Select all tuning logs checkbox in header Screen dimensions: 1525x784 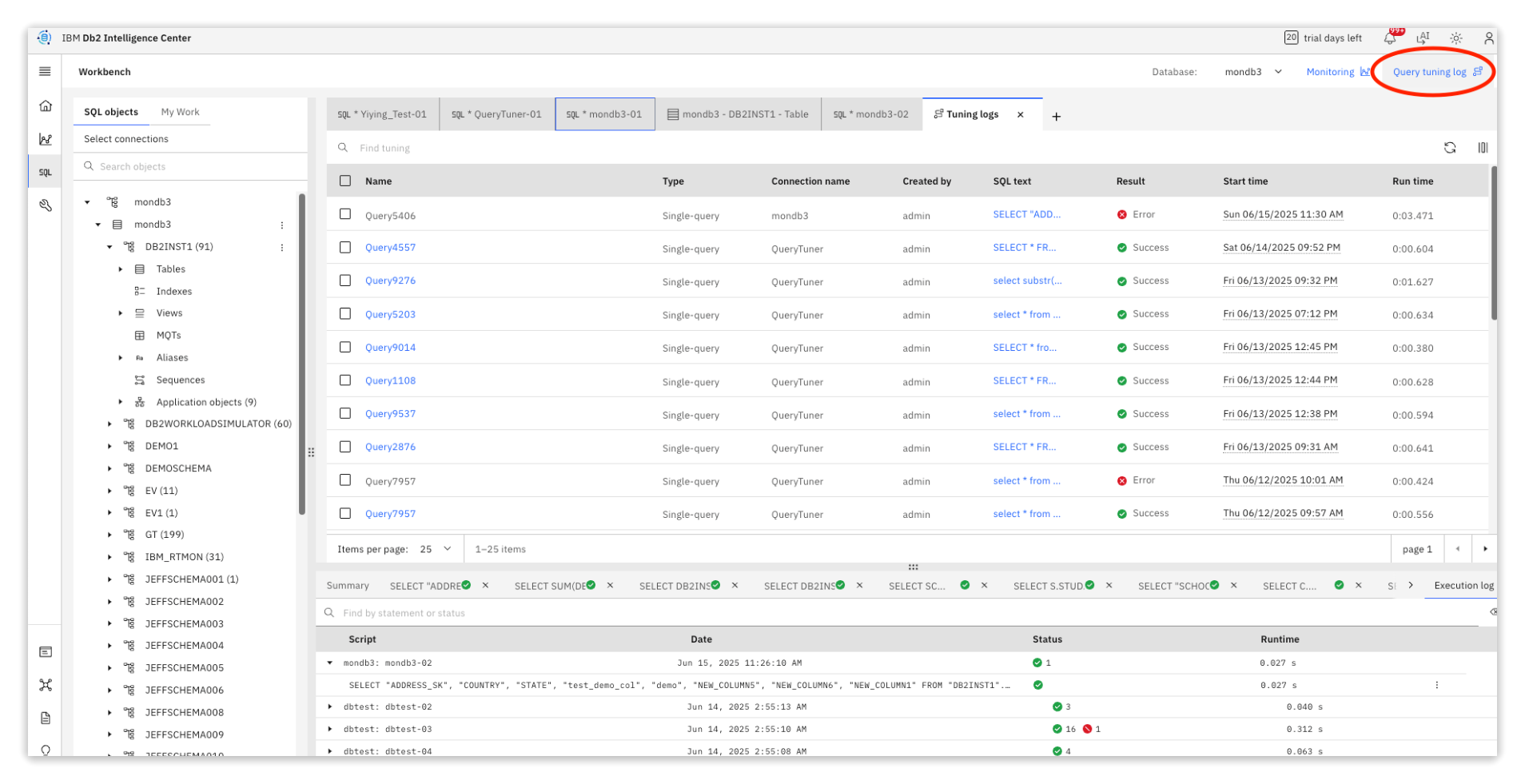click(345, 181)
